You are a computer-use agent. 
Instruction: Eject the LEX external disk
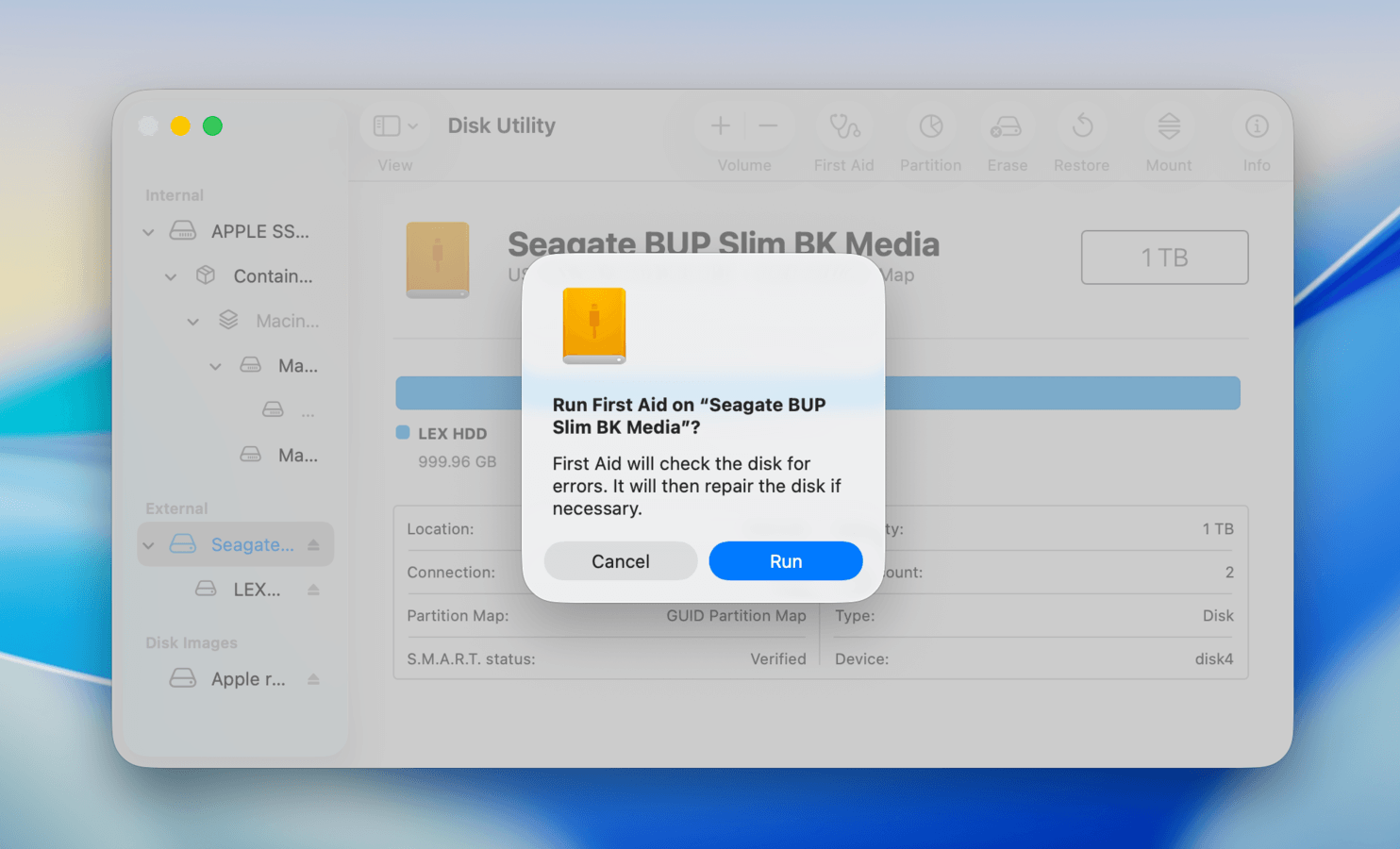point(313,589)
